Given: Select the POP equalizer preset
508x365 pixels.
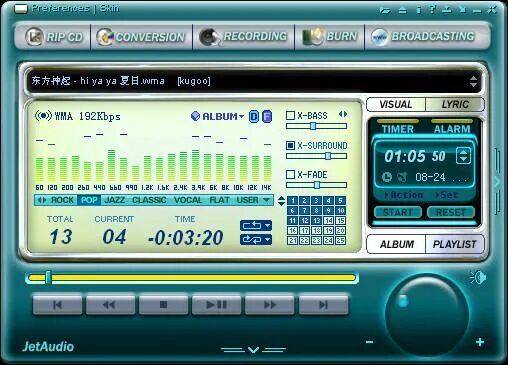Looking at the screenshot, I should pos(89,200).
